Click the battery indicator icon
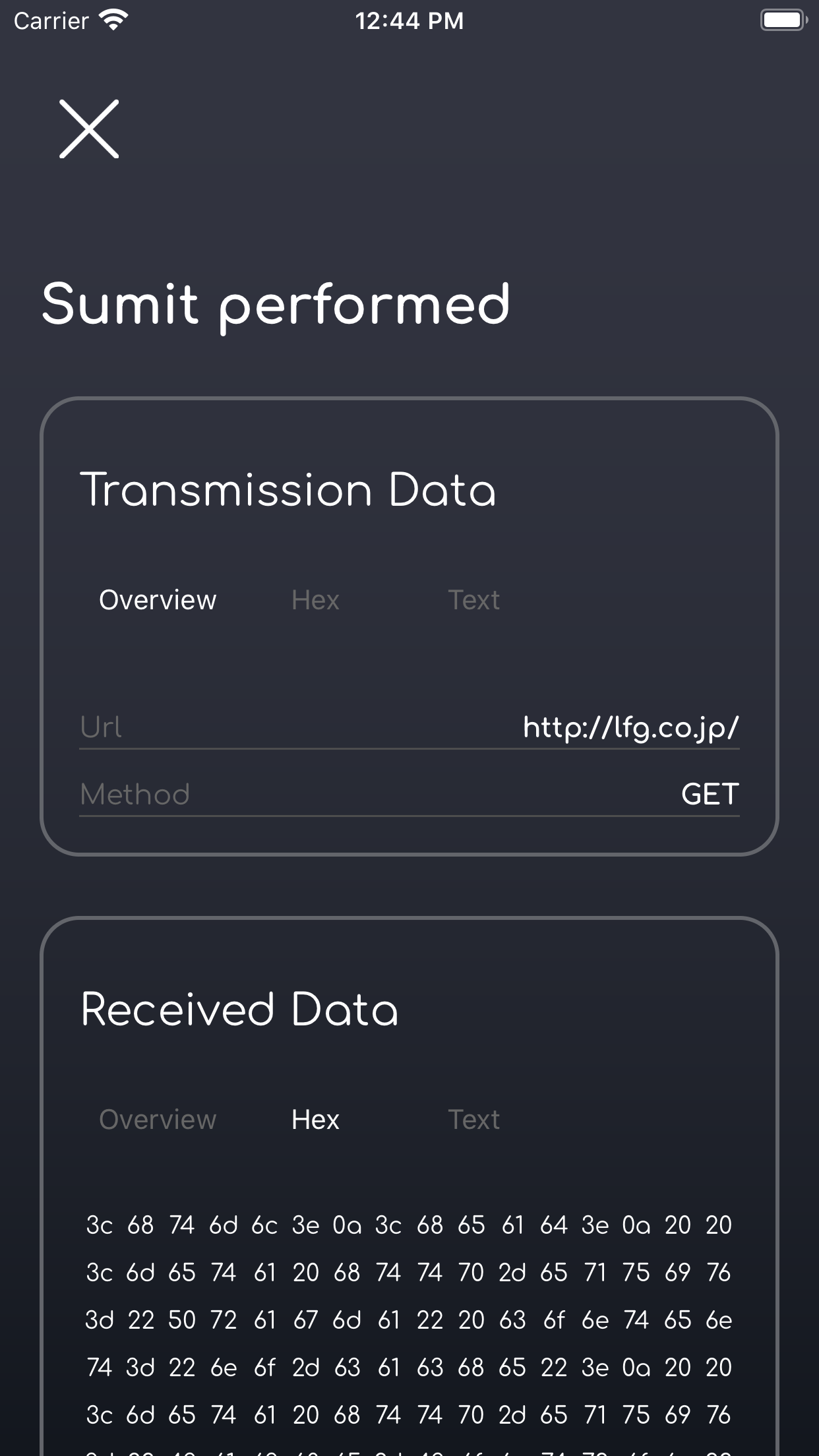This screenshot has height=1456, width=819. [x=784, y=20]
